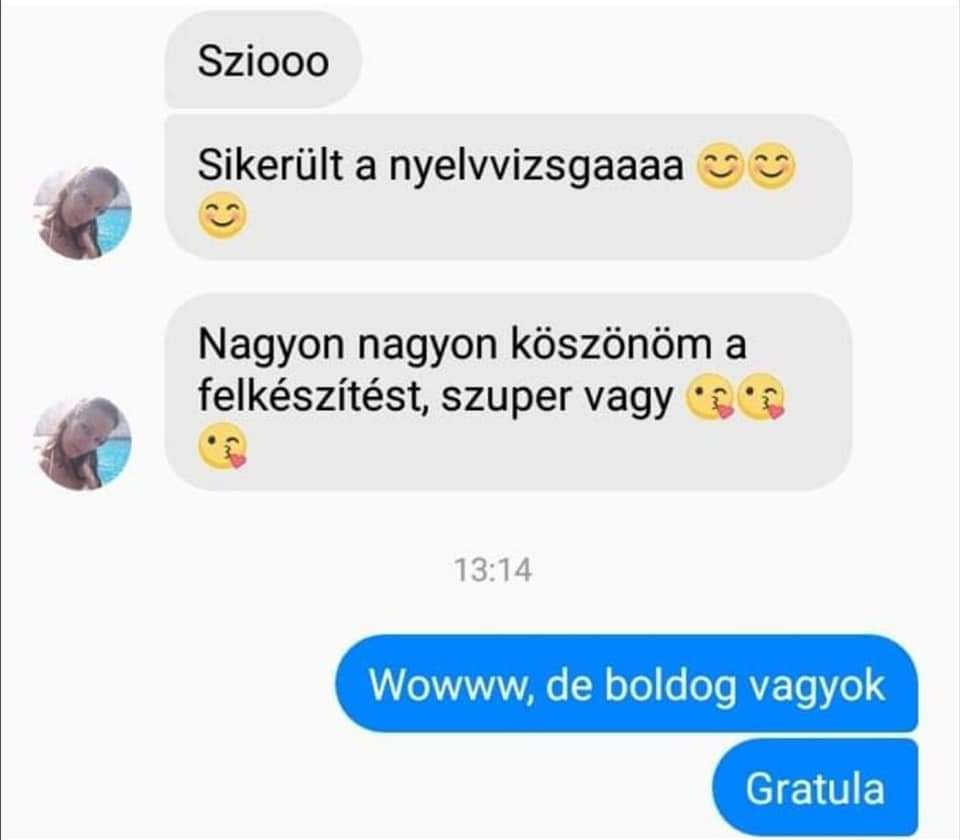Viewport: 960px width, 840px height.
Task: Click the word nyelvvizsgaaaa in the message
Action: (x=536, y=167)
